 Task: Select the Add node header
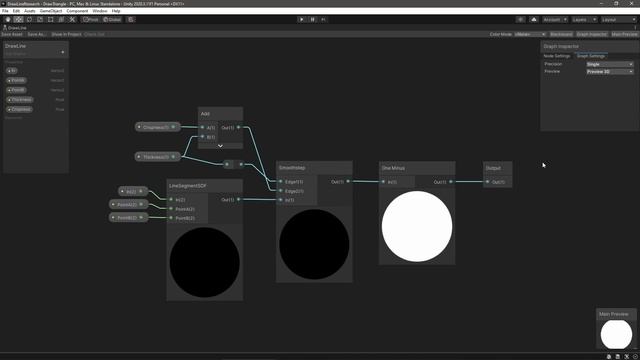point(220,114)
